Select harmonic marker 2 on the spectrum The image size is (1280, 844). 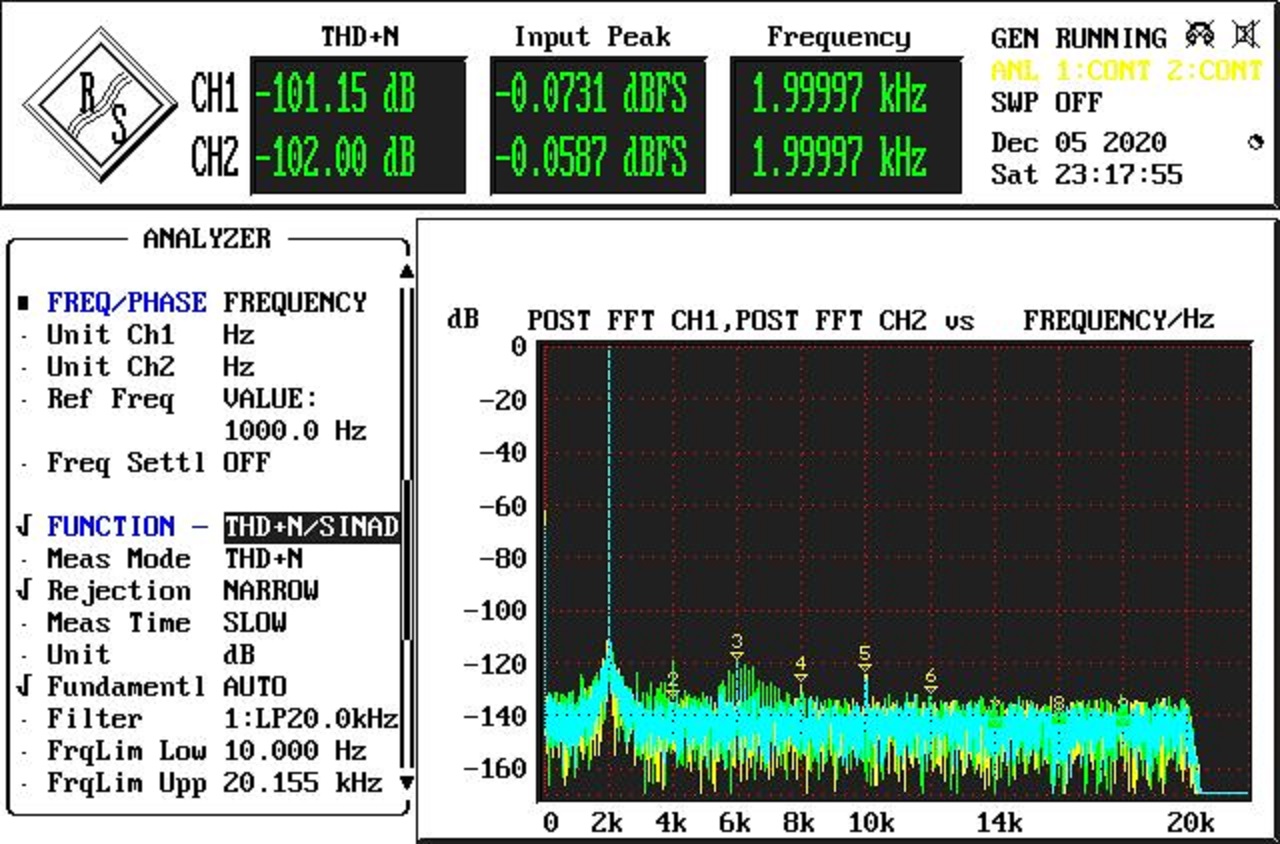click(673, 683)
